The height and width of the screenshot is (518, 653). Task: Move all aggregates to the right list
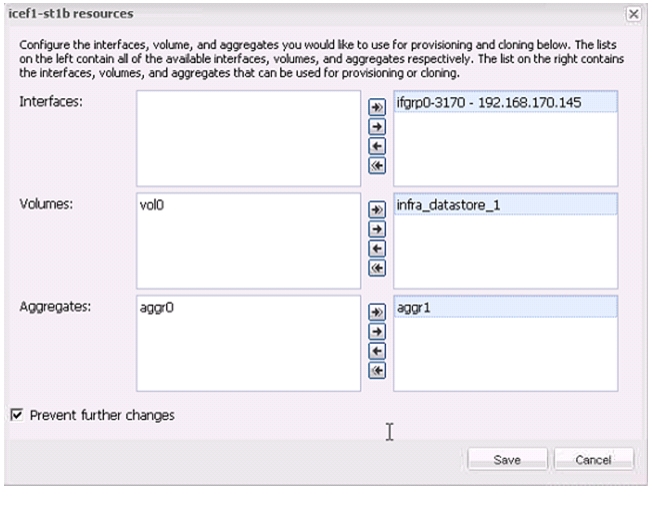pos(377,312)
